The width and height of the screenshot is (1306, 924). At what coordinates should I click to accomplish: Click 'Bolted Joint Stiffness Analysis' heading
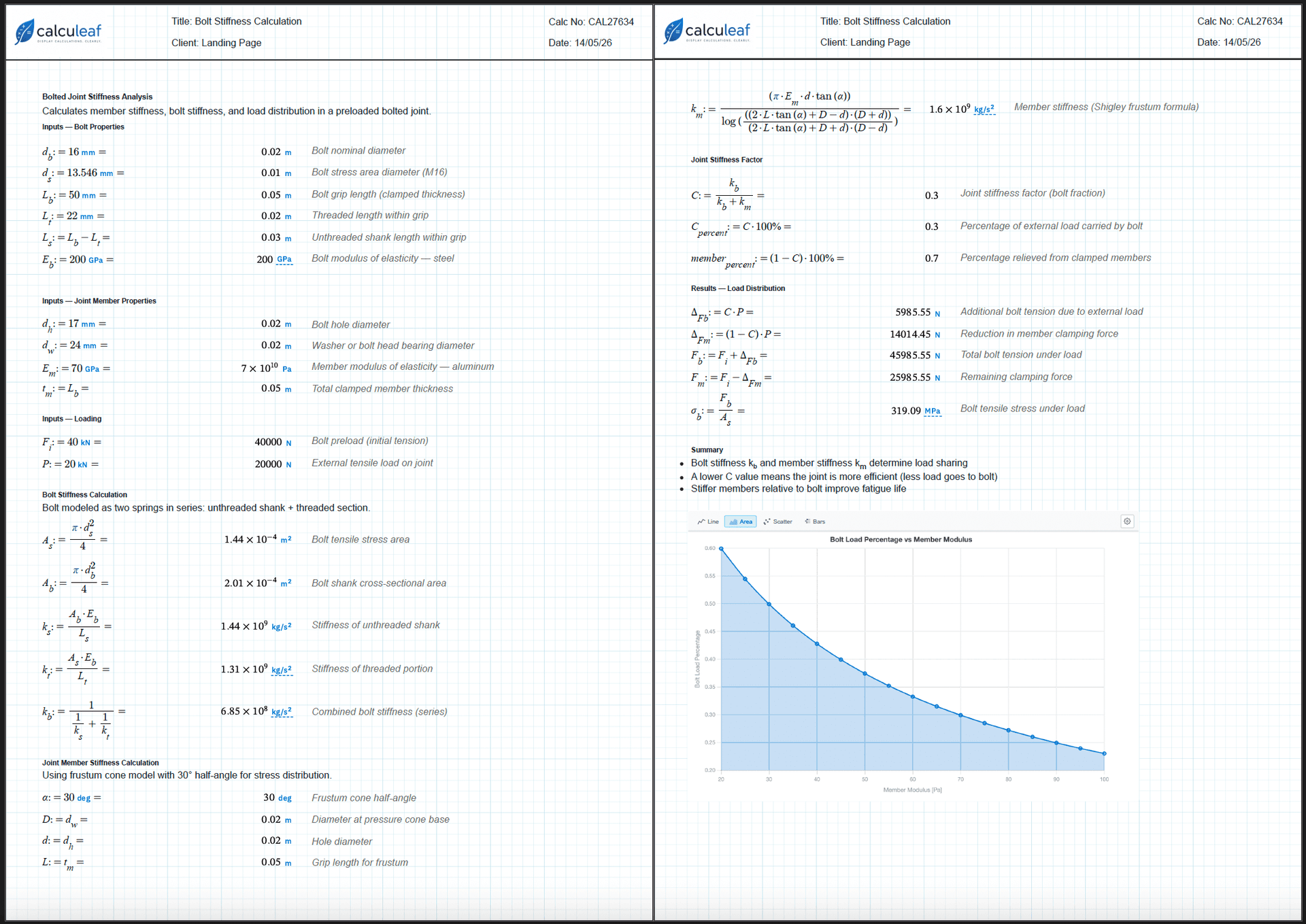(x=97, y=97)
